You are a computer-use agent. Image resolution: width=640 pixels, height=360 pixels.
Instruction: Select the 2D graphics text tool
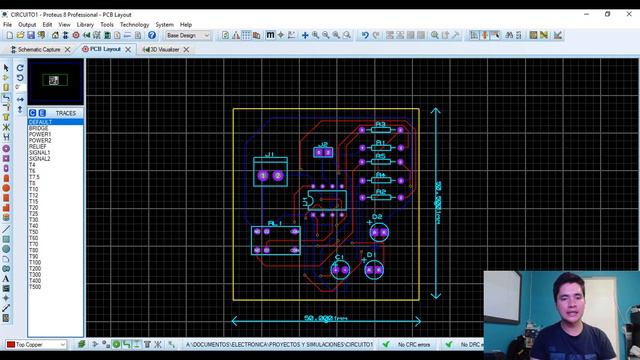[6, 279]
